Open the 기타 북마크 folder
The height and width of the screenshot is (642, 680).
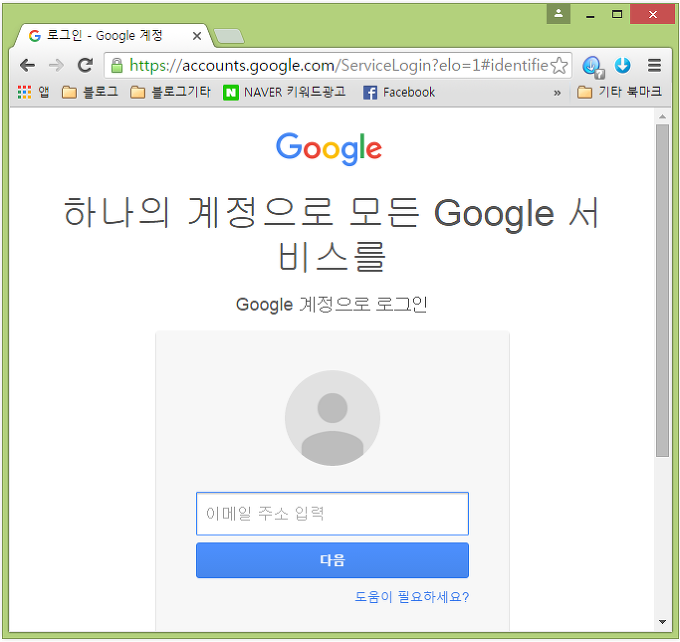click(619, 92)
